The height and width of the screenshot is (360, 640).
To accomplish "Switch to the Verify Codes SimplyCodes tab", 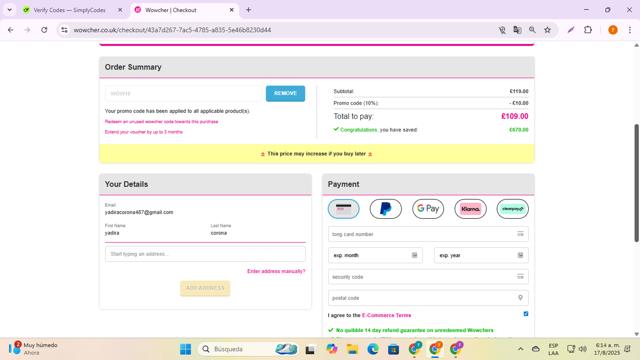I will click(69, 10).
